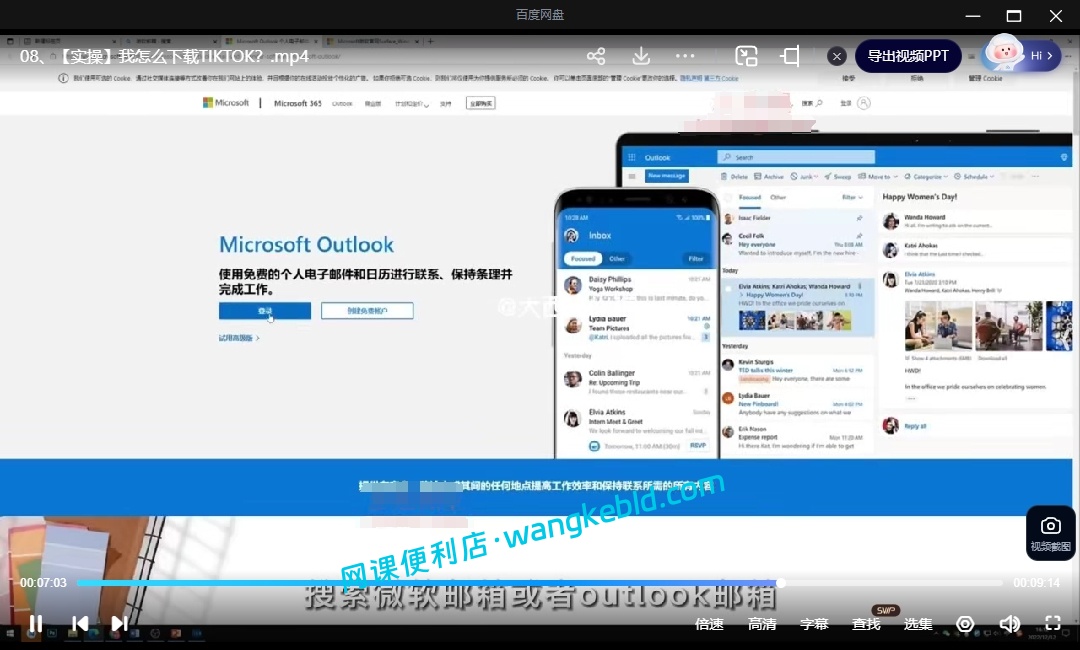
Task: Click Archive in the Outlook toolbar
Action: (x=769, y=177)
